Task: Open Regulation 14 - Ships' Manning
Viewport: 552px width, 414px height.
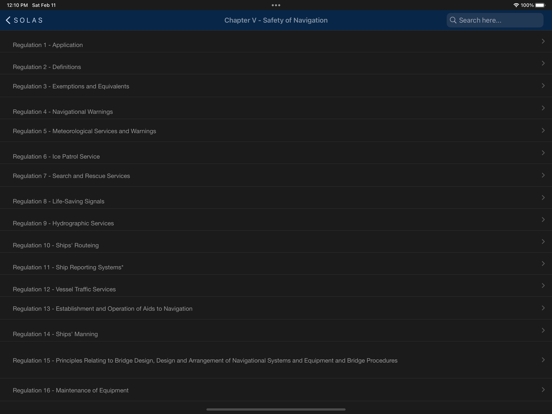Action: click(276, 331)
